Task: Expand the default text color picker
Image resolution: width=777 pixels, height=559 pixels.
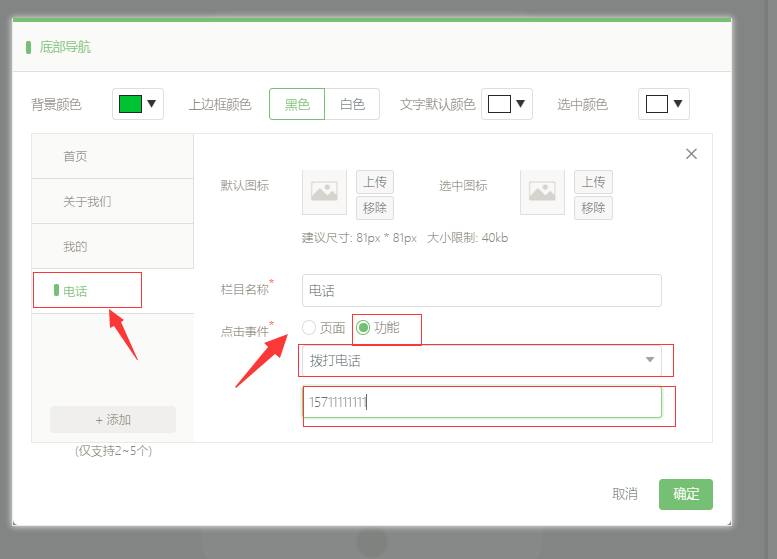Action: coord(507,104)
